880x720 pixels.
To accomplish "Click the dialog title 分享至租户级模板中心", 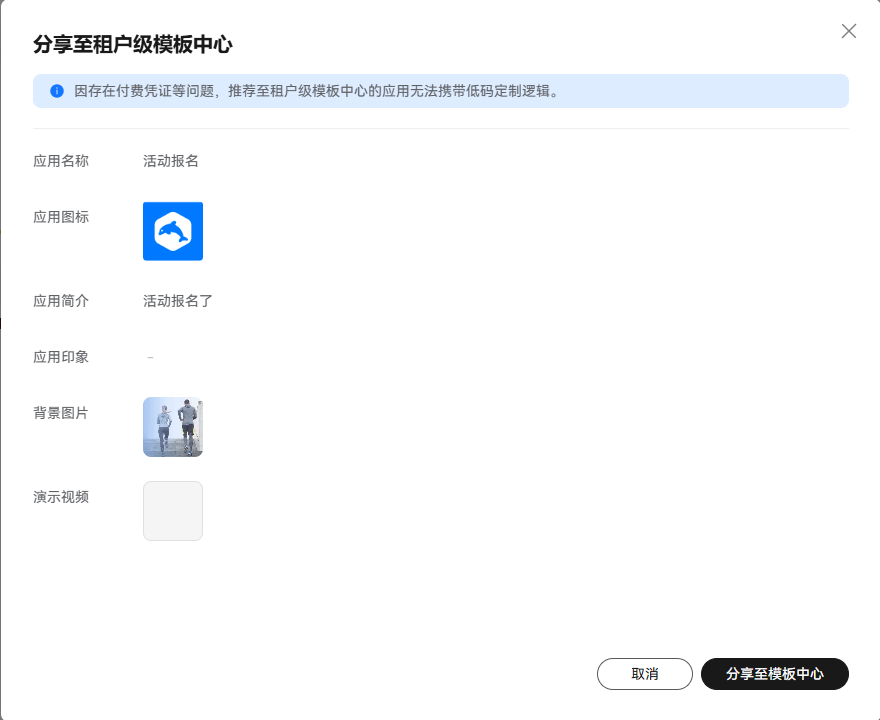I will tap(132, 44).
